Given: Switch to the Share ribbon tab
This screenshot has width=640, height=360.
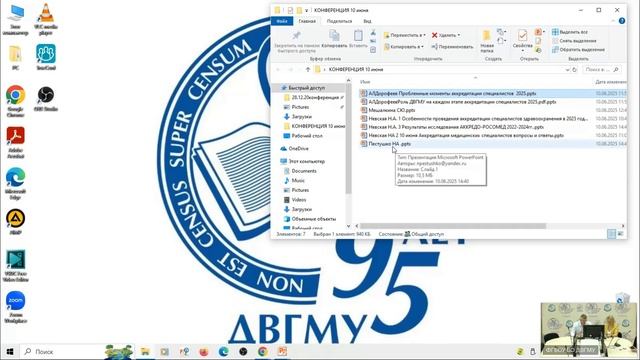Looking at the screenshot, I should click(x=339, y=21).
